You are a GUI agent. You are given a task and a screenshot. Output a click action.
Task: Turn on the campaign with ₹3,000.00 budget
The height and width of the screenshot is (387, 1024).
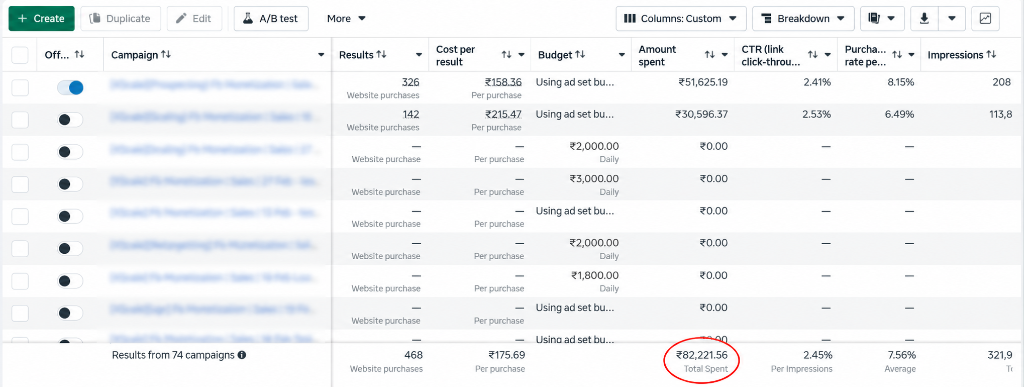tap(70, 184)
